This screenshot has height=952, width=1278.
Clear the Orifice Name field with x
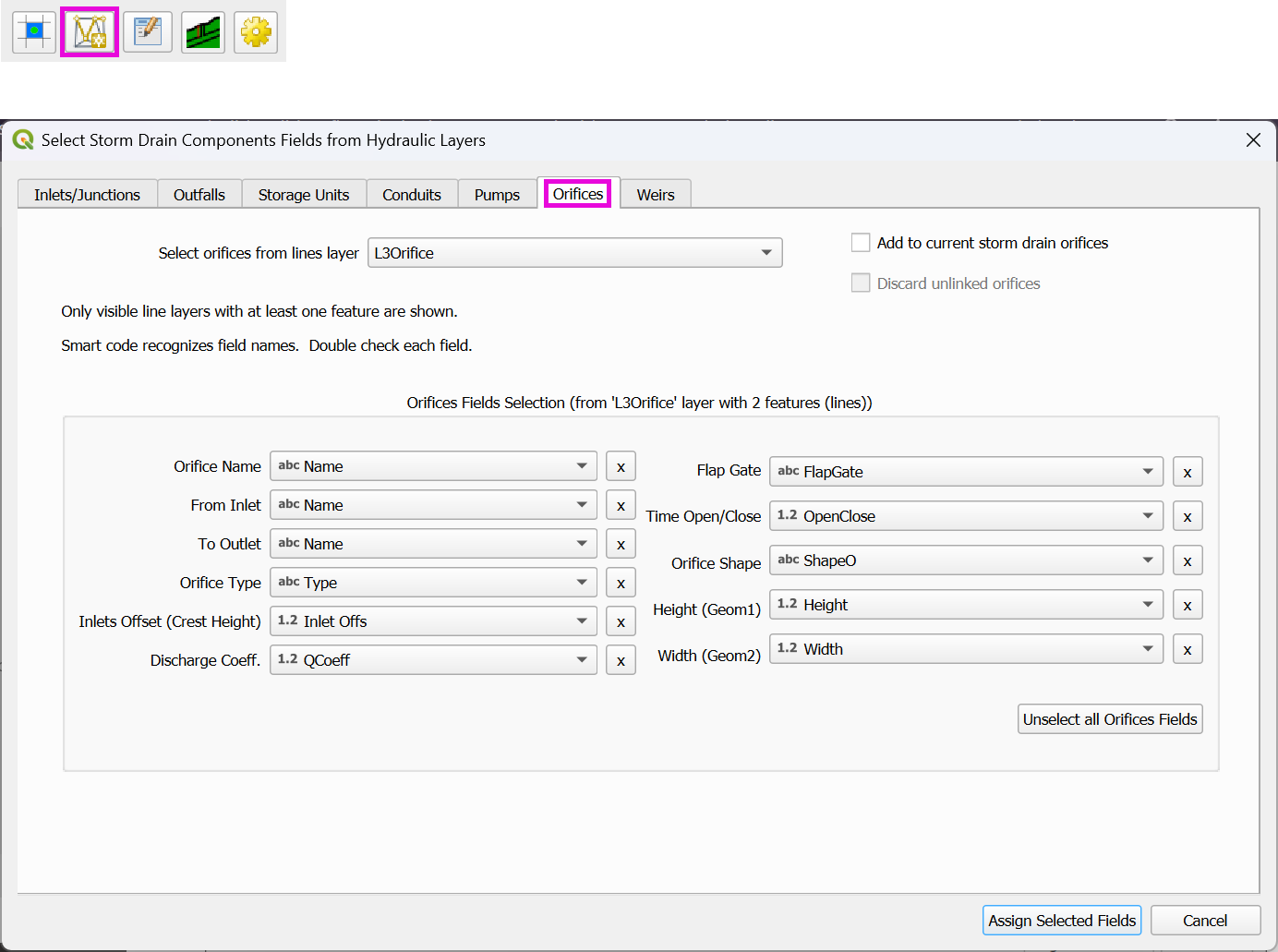tap(621, 467)
